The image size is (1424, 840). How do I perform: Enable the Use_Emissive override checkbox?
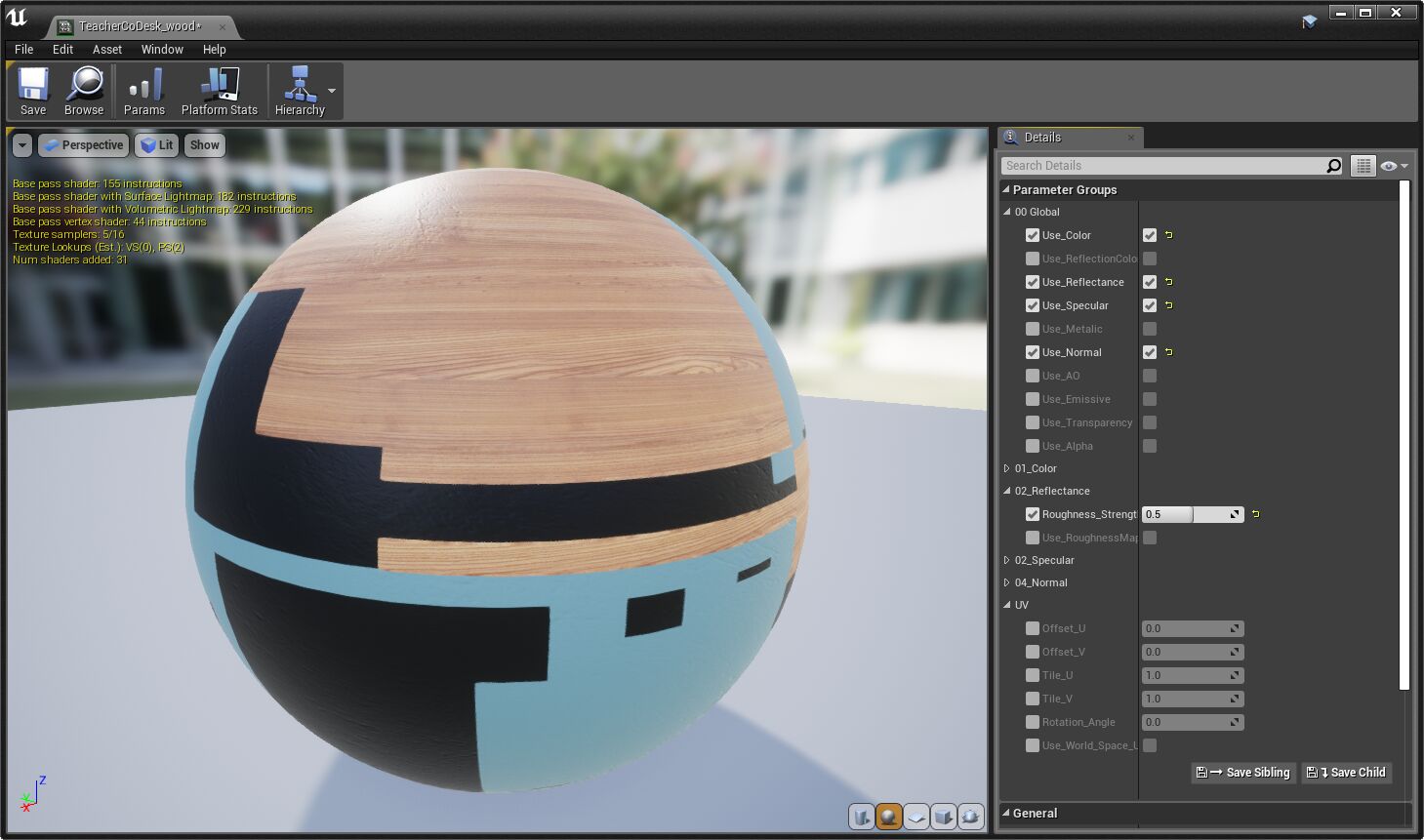tap(1033, 399)
